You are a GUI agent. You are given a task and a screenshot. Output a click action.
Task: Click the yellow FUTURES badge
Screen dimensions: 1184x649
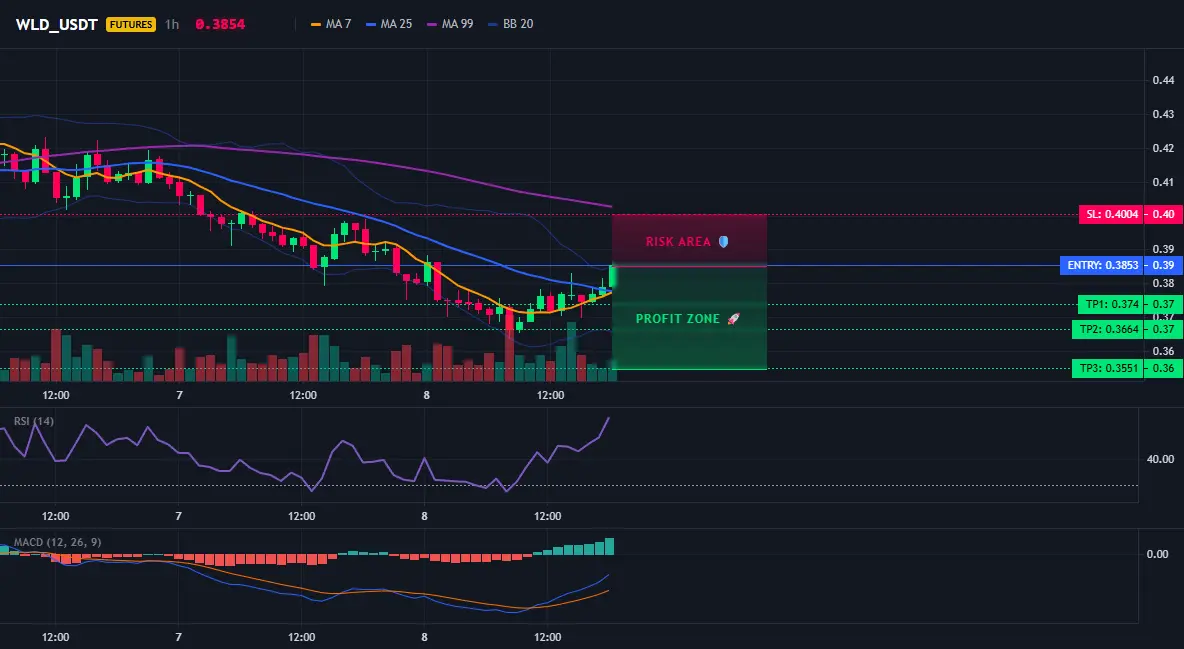pos(131,24)
